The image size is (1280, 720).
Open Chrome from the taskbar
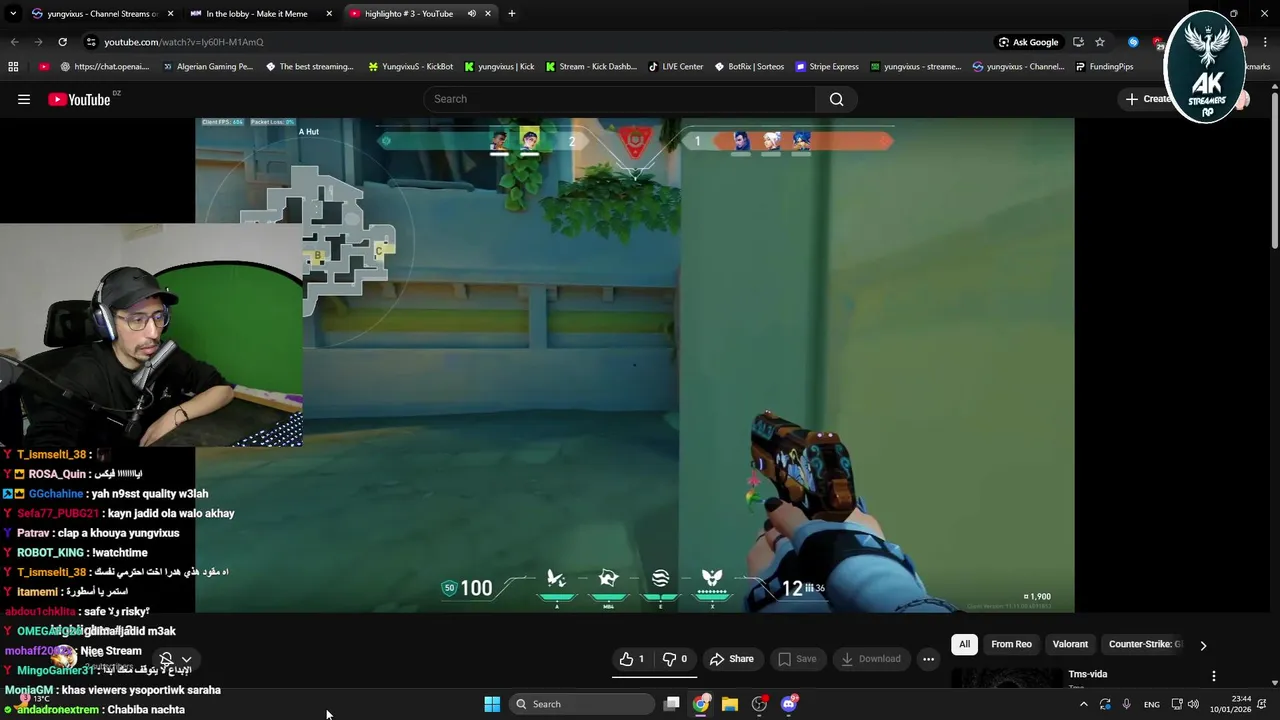click(701, 704)
